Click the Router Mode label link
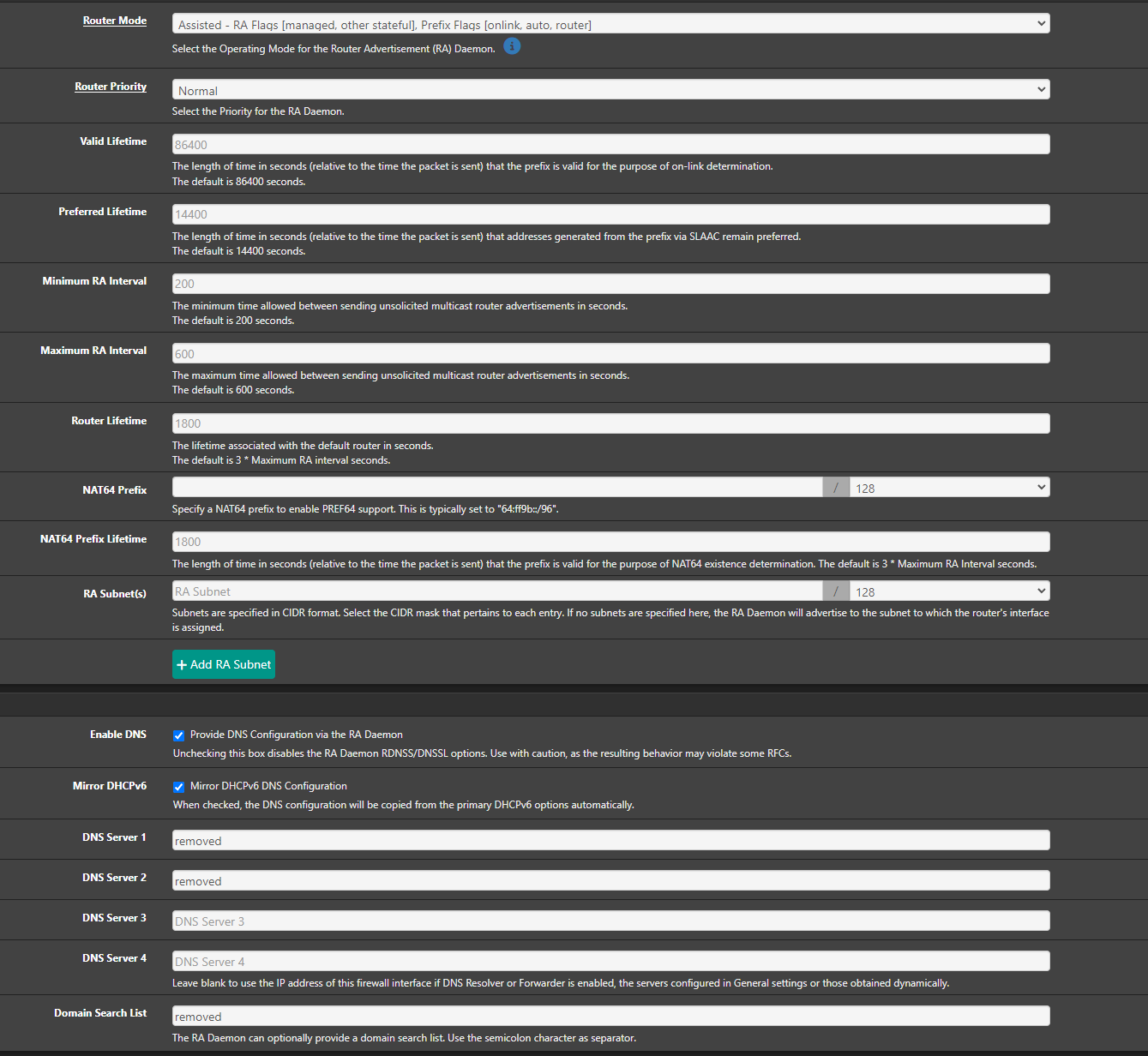The height and width of the screenshot is (1056, 1148). pyautogui.click(x=114, y=21)
